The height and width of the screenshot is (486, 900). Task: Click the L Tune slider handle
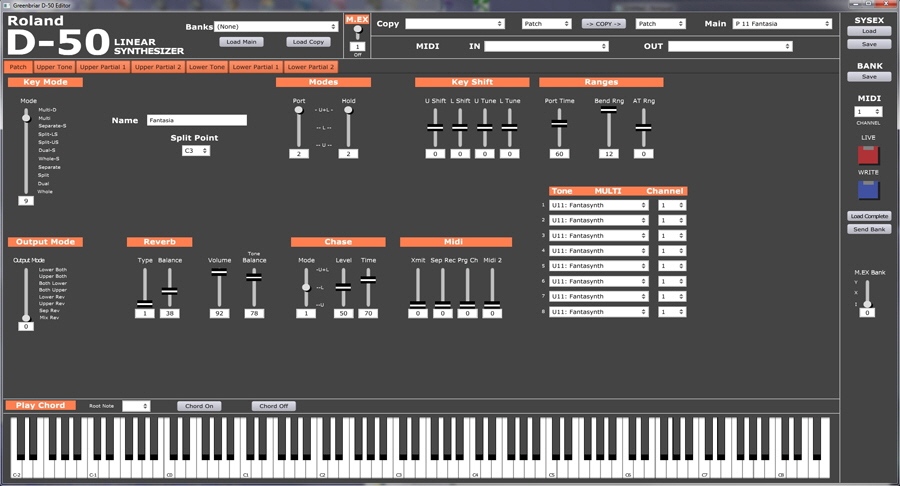tap(509, 127)
